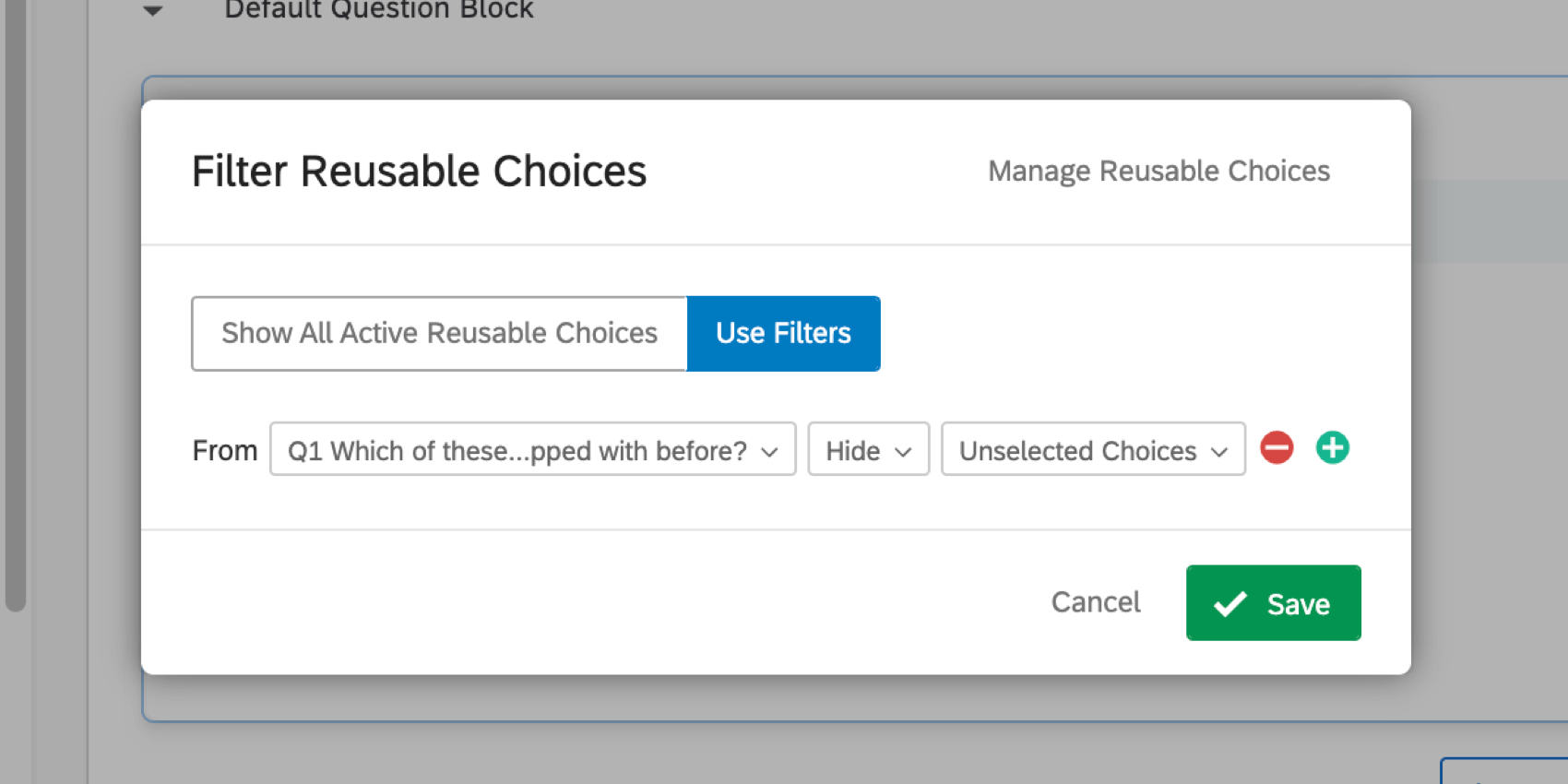Open Manage Reusable Choices

tap(1158, 171)
